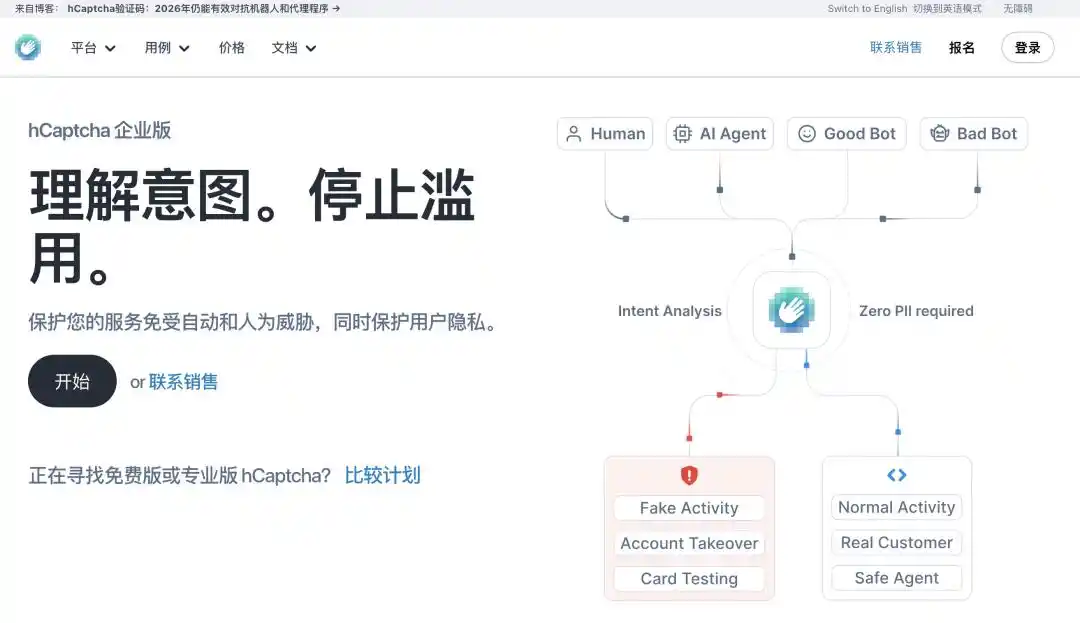The width and height of the screenshot is (1080, 623).
Task: Click the Safe Agent label
Action: (896, 578)
